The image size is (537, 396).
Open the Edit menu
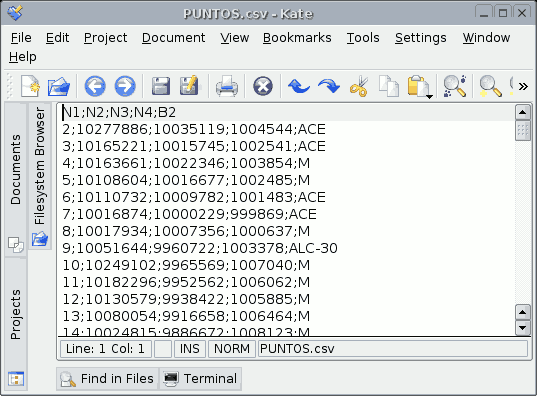(x=58, y=38)
